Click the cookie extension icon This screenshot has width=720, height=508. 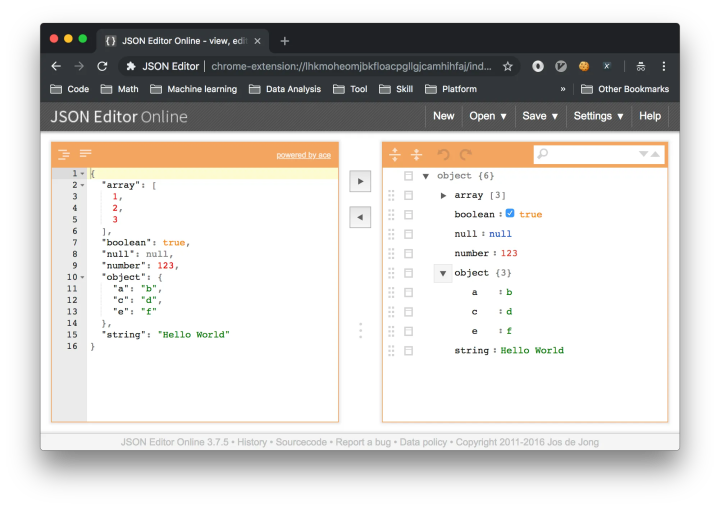(x=584, y=66)
